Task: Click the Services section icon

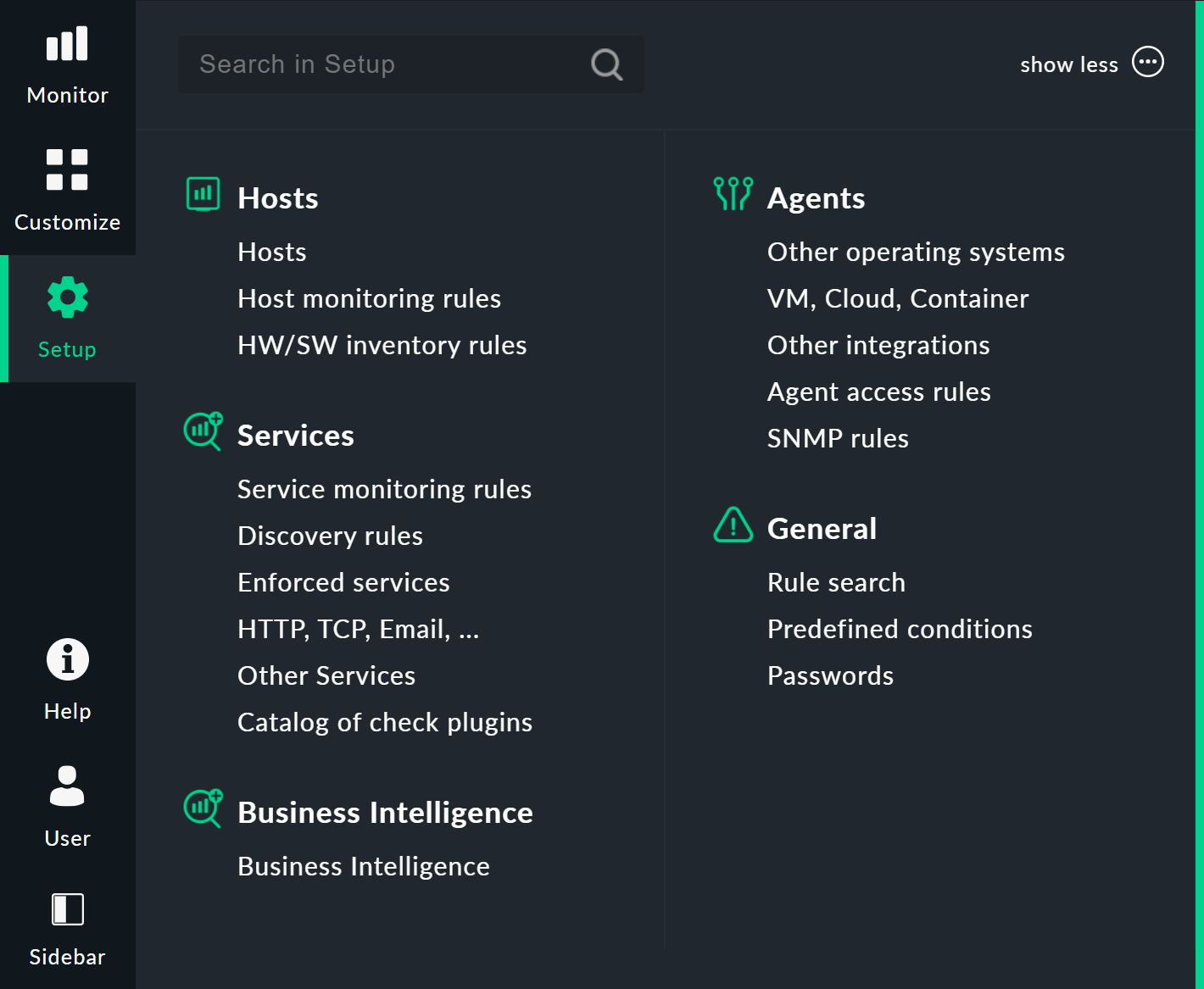Action: coord(203,431)
